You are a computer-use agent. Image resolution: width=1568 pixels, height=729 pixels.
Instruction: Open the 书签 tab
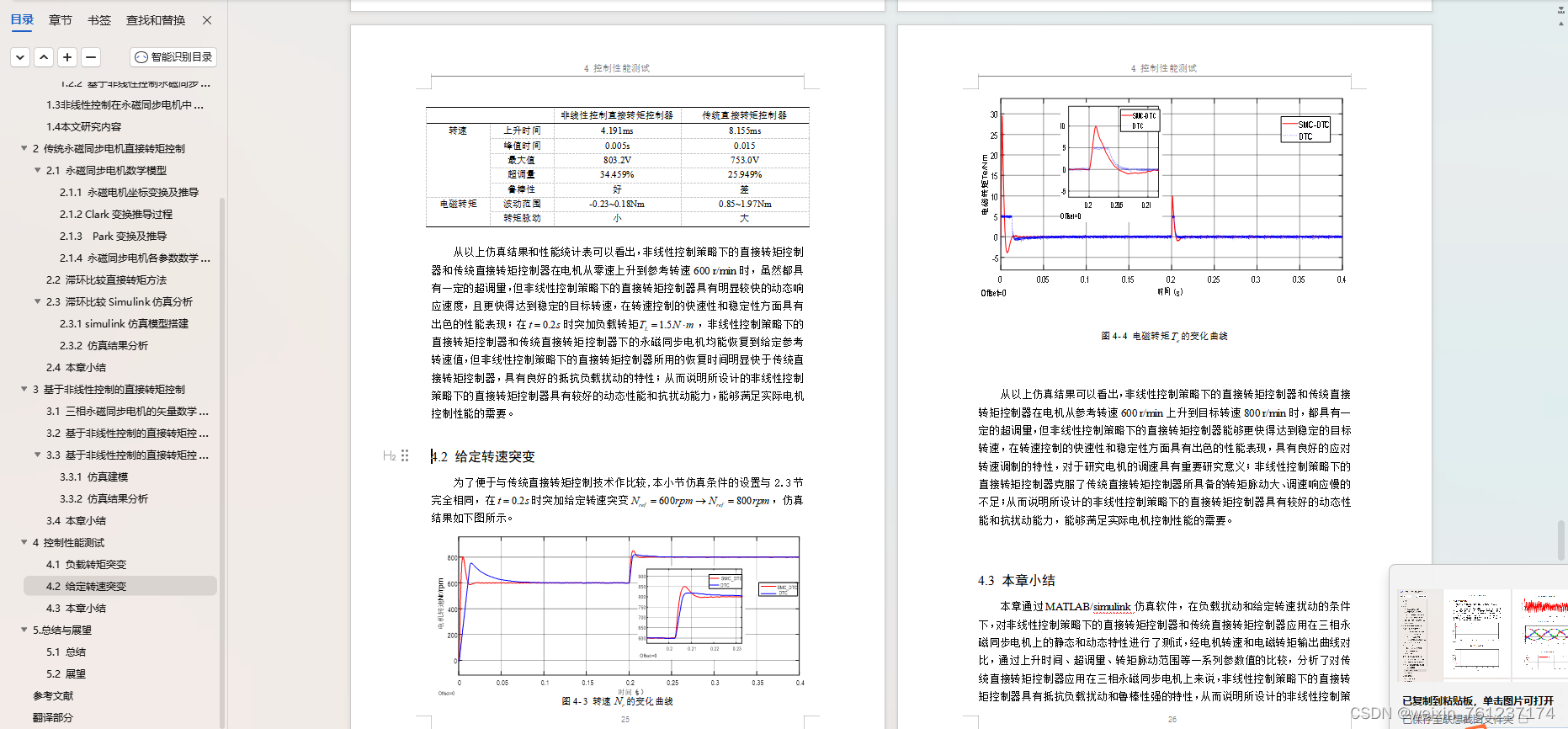(99, 19)
